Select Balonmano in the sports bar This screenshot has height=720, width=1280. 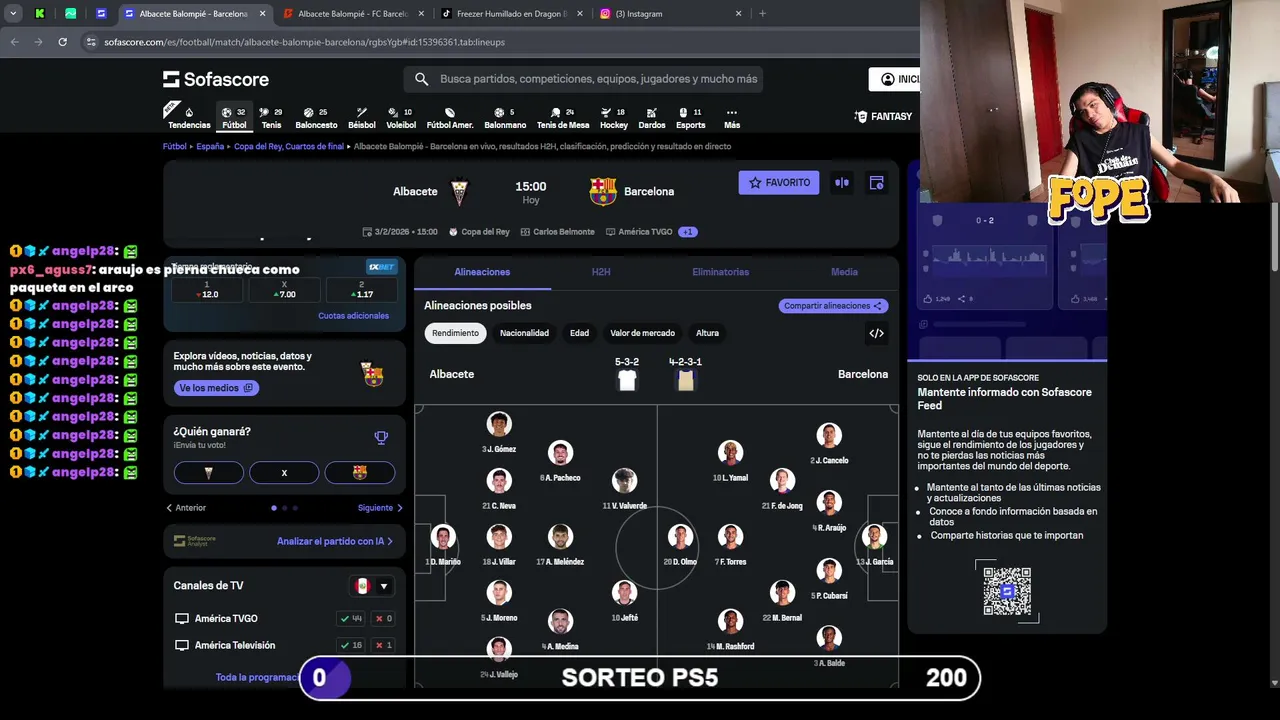[505, 118]
